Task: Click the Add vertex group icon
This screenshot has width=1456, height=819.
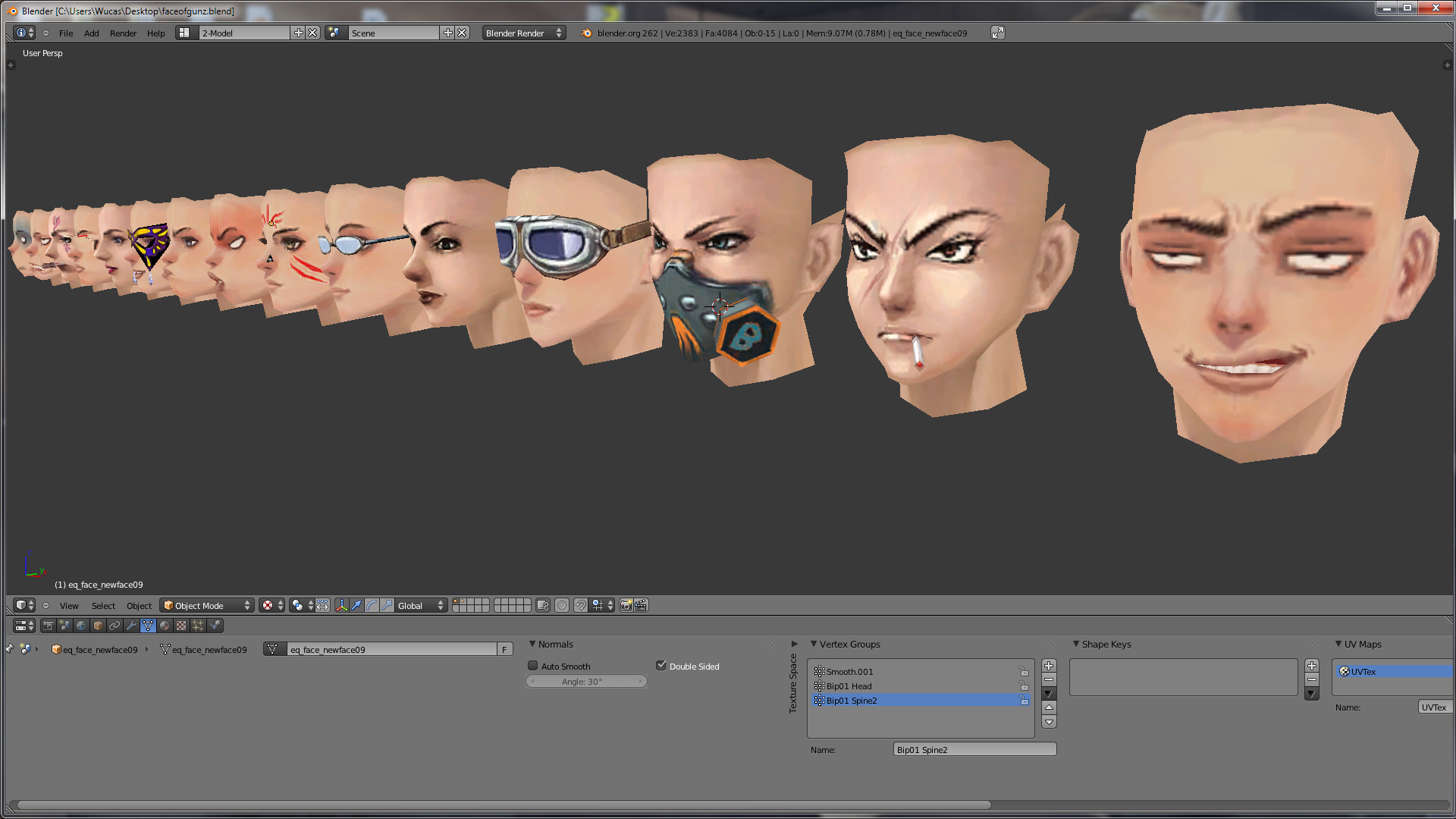Action: [1048, 665]
